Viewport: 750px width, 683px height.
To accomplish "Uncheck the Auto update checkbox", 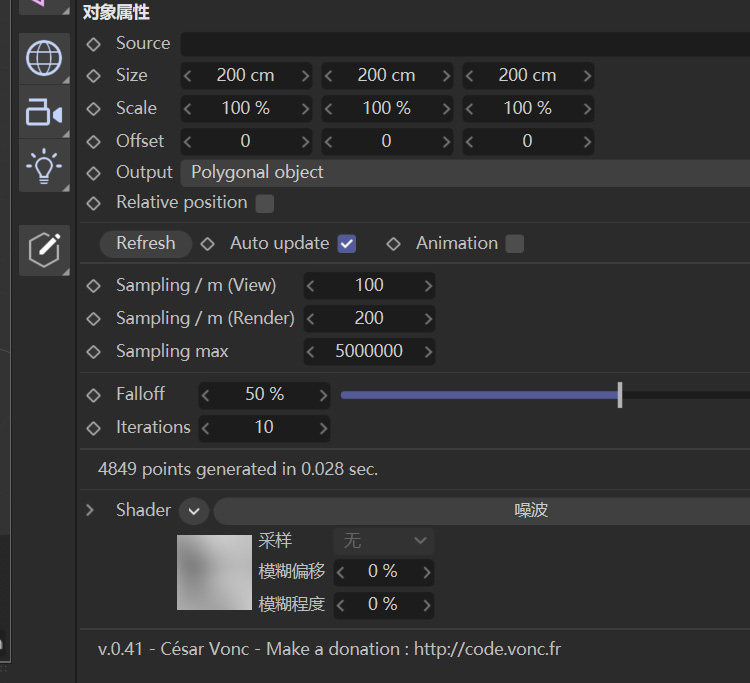I will click(x=347, y=244).
